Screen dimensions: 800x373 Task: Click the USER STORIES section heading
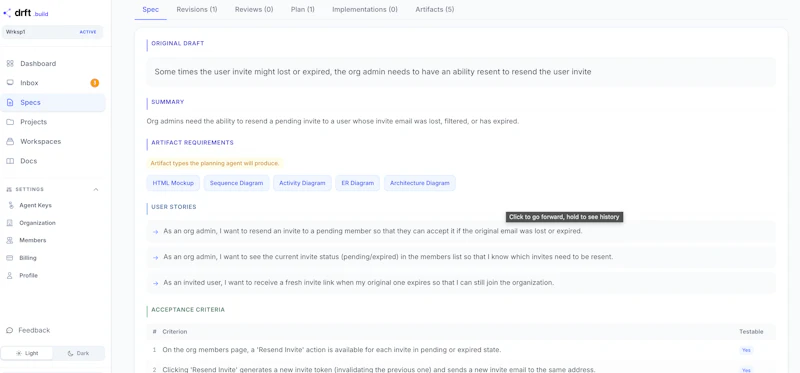(x=174, y=207)
